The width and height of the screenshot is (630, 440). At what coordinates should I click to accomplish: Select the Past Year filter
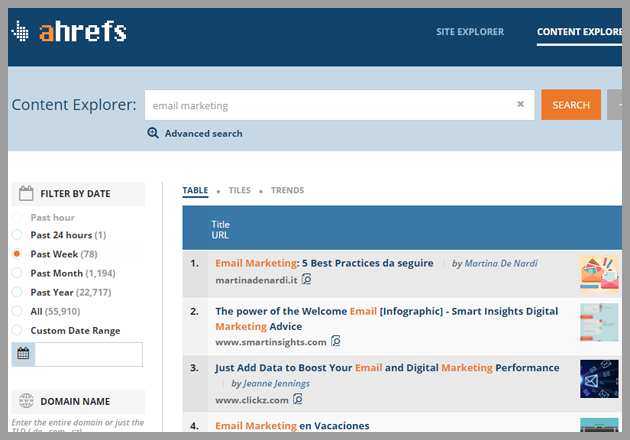click(x=17, y=292)
